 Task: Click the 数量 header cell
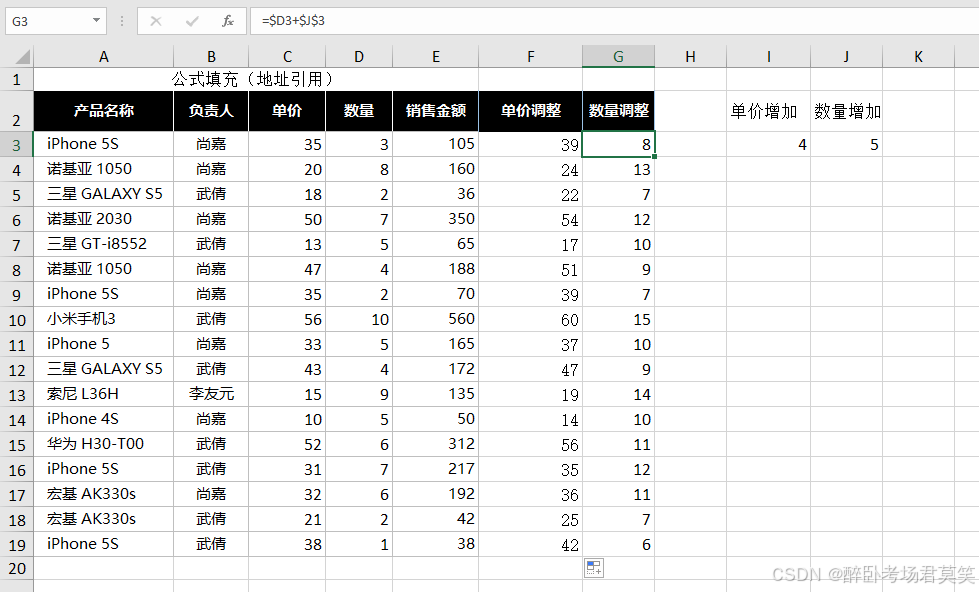[x=359, y=111]
